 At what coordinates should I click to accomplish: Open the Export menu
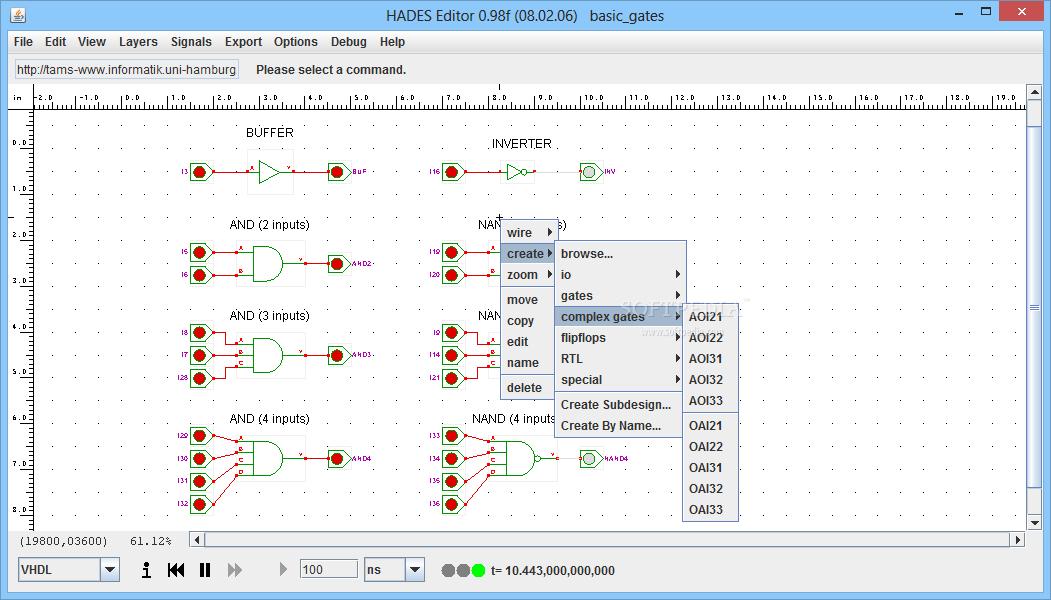click(243, 42)
